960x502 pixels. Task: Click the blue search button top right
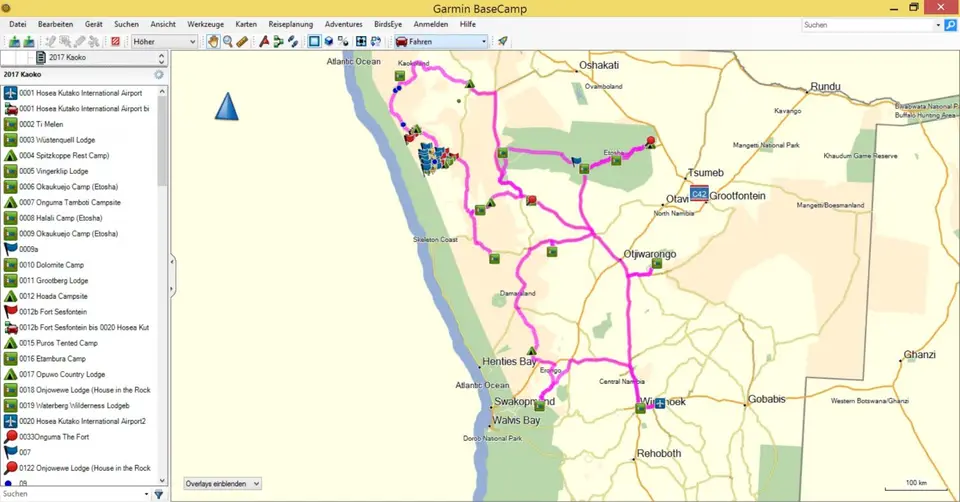coord(950,24)
